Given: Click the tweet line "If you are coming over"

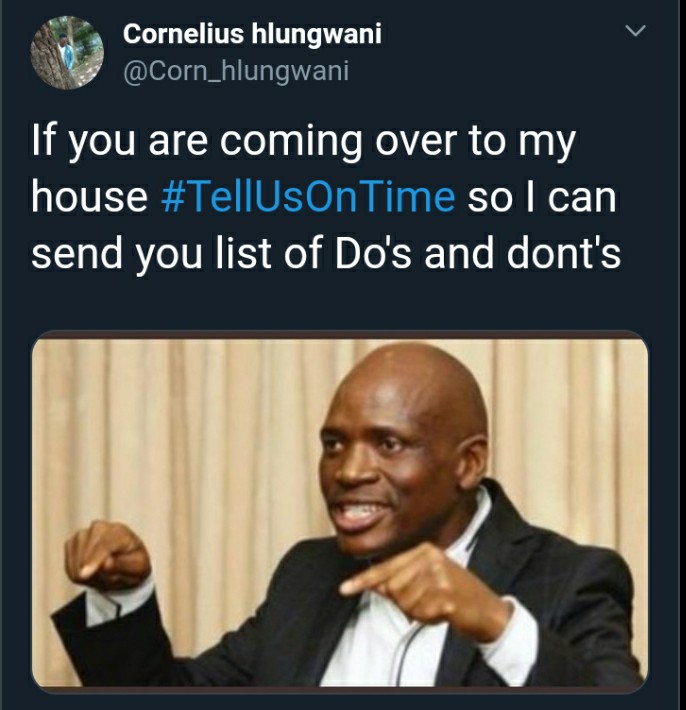Looking at the screenshot, I should (197, 141).
